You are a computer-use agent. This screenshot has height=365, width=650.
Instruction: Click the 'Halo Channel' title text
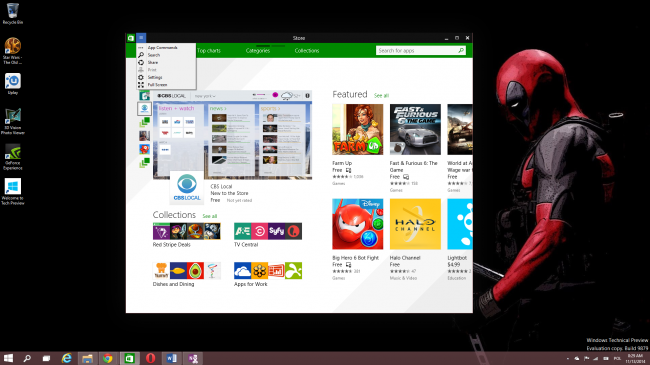[405, 258]
